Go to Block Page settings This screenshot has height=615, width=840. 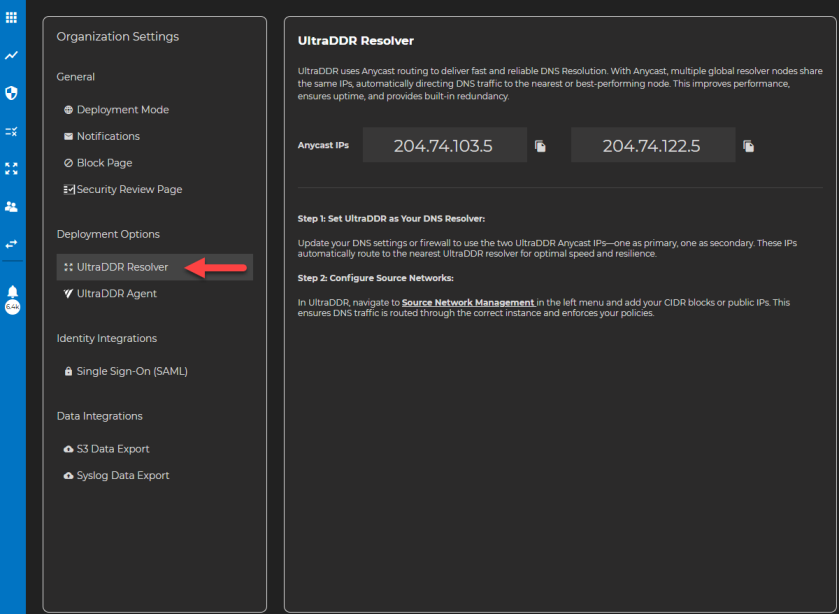(104, 163)
